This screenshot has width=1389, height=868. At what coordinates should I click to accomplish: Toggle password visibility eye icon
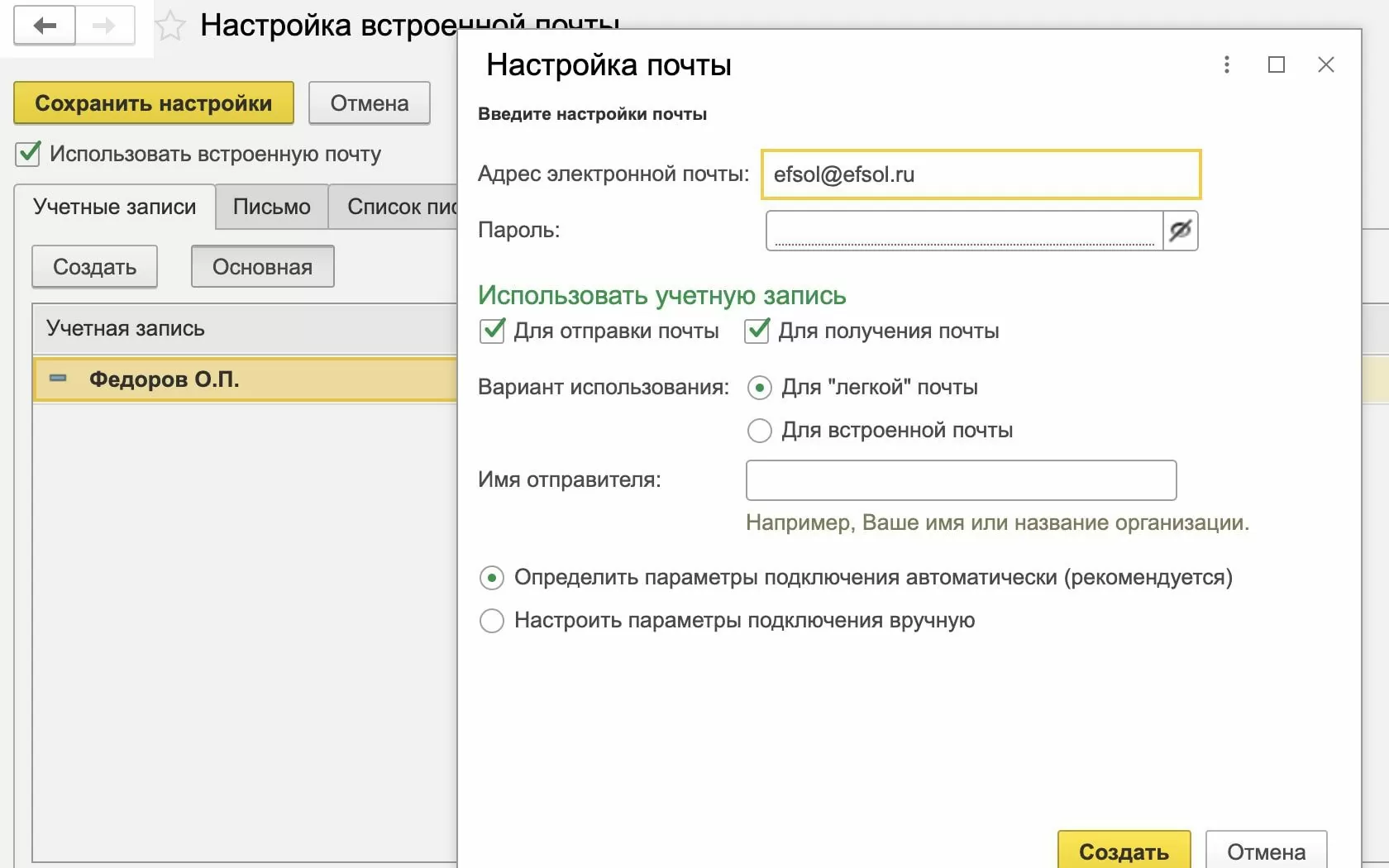[x=1181, y=230]
